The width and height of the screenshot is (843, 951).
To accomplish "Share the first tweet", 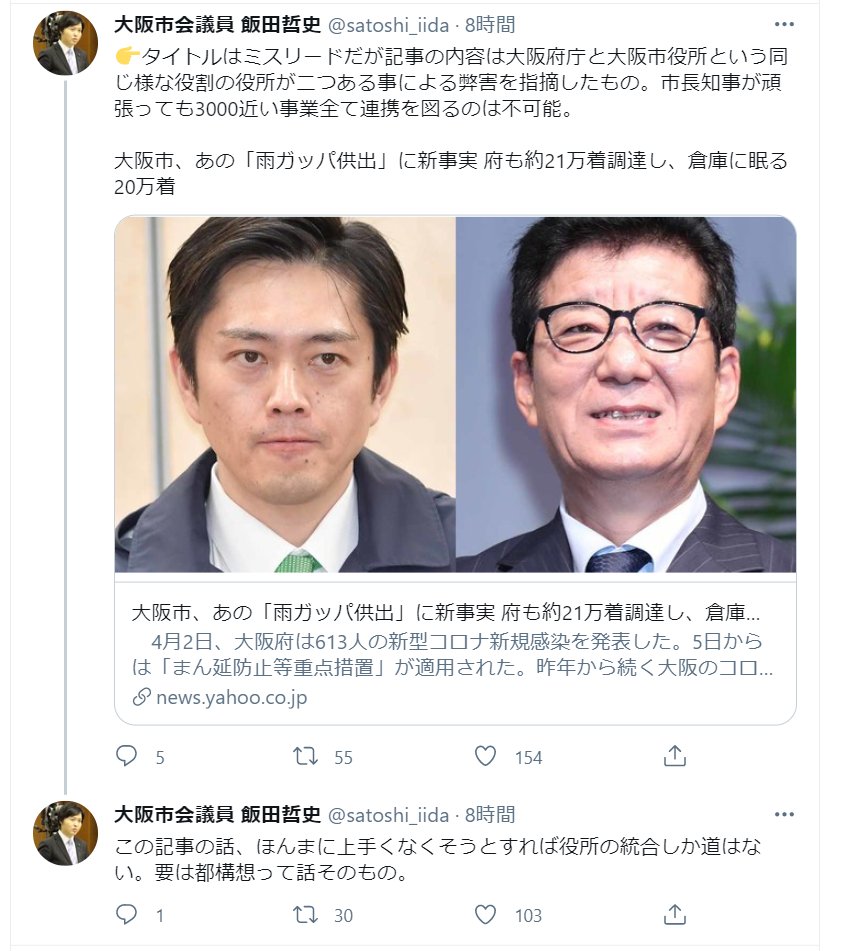I will click(674, 756).
